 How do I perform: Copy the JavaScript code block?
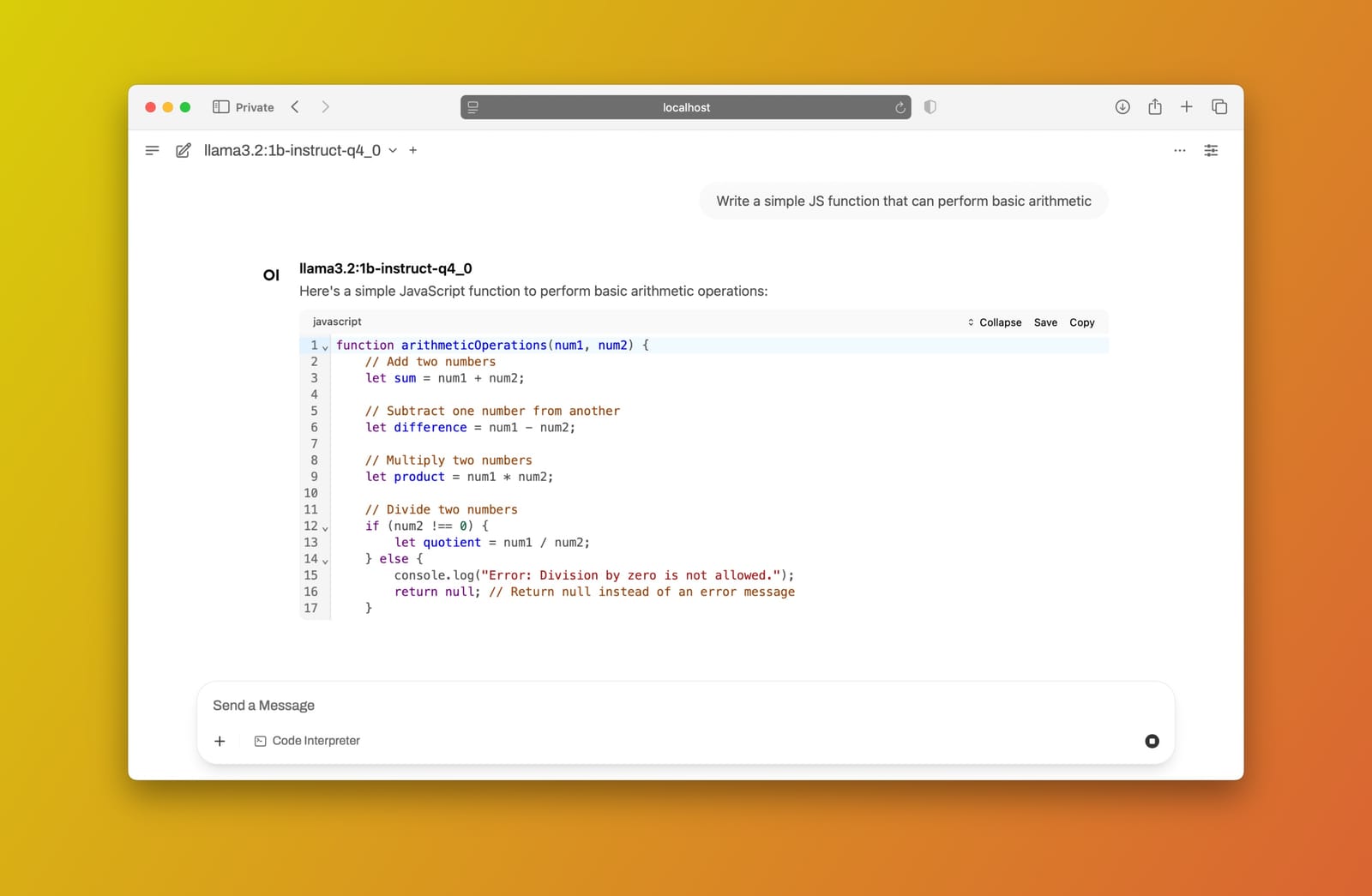click(1081, 322)
